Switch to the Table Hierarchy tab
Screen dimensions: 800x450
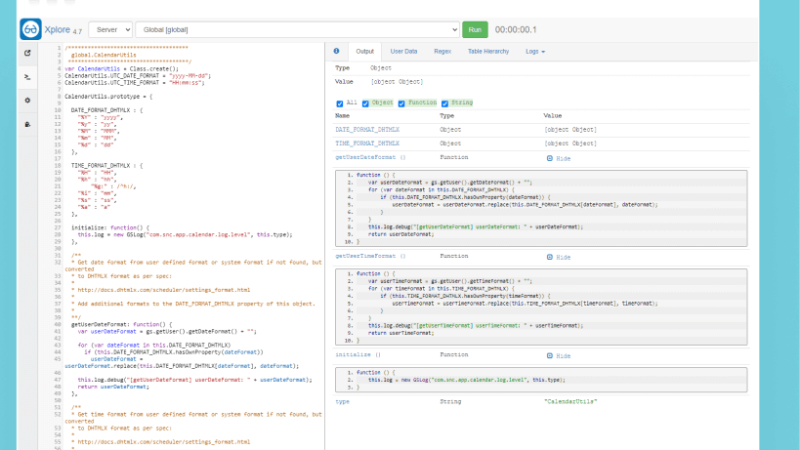click(488, 50)
